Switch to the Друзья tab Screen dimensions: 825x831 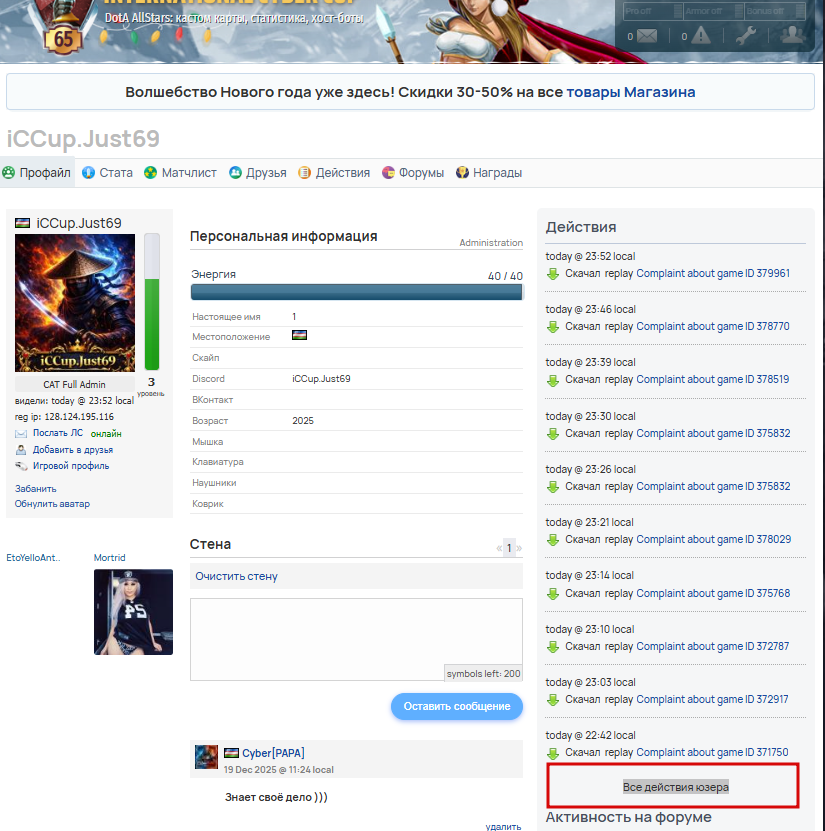[258, 173]
